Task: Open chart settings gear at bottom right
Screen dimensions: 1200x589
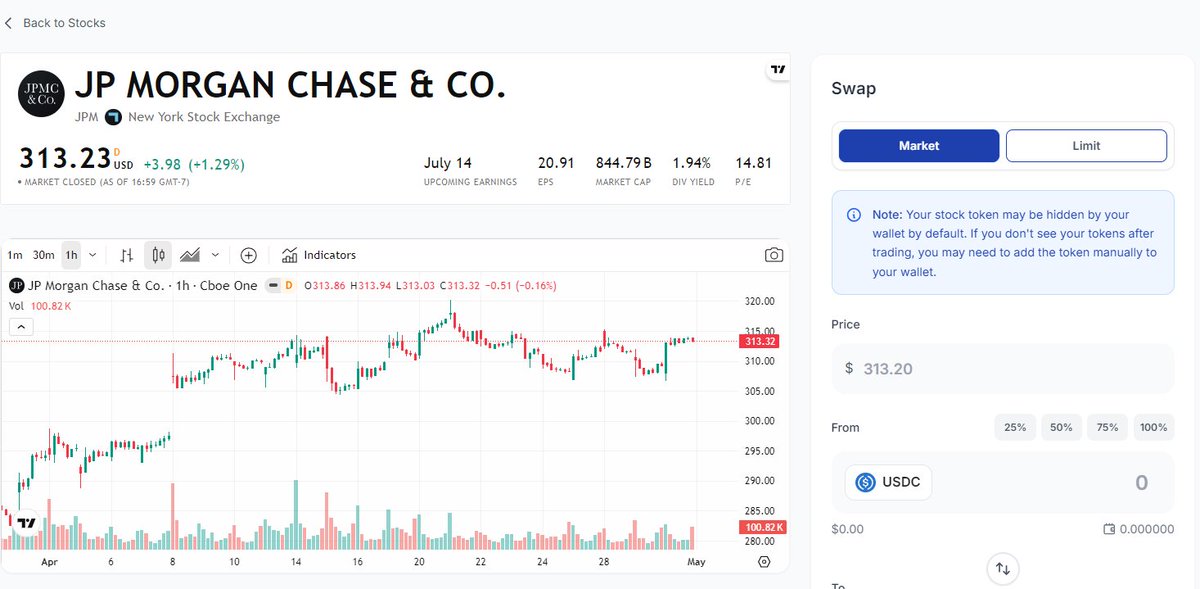Action: pyautogui.click(x=764, y=562)
